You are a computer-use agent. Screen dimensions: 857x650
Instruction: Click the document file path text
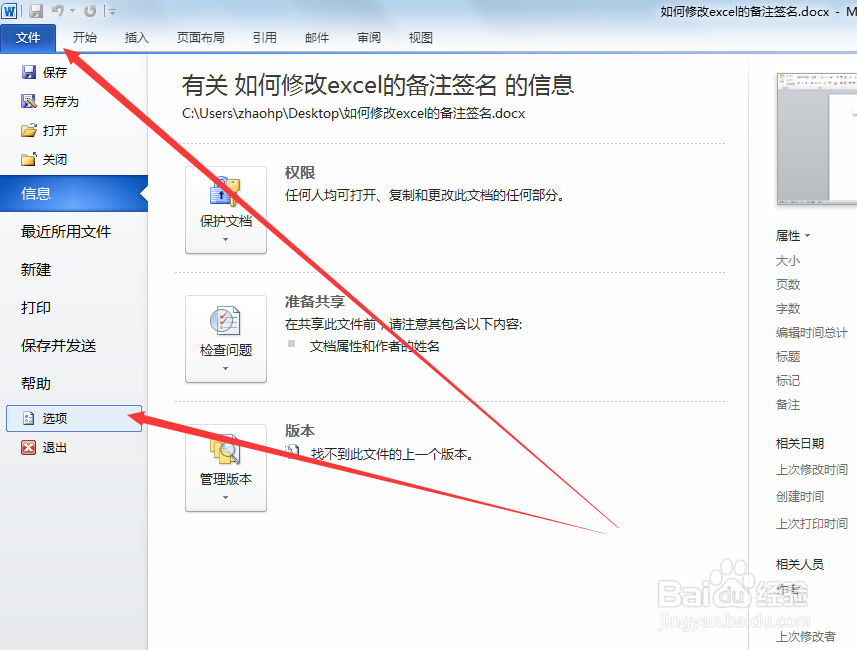click(x=354, y=113)
